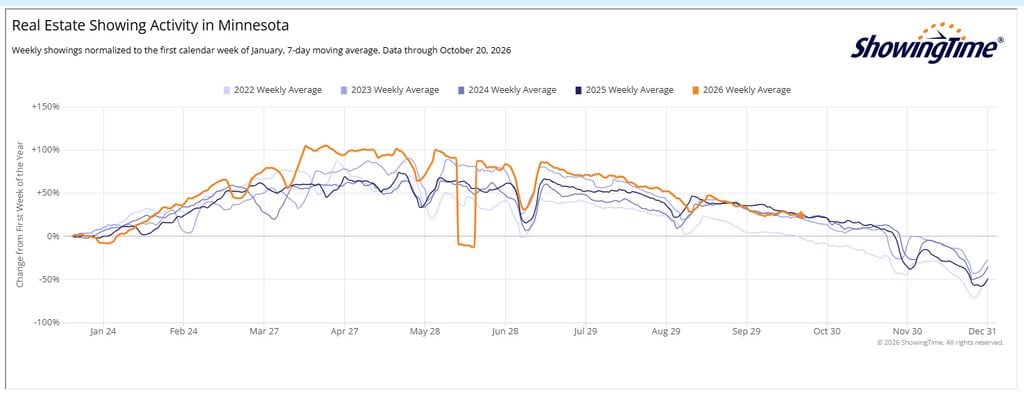Click the Feb 24 x-axis label

tap(184, 332)
